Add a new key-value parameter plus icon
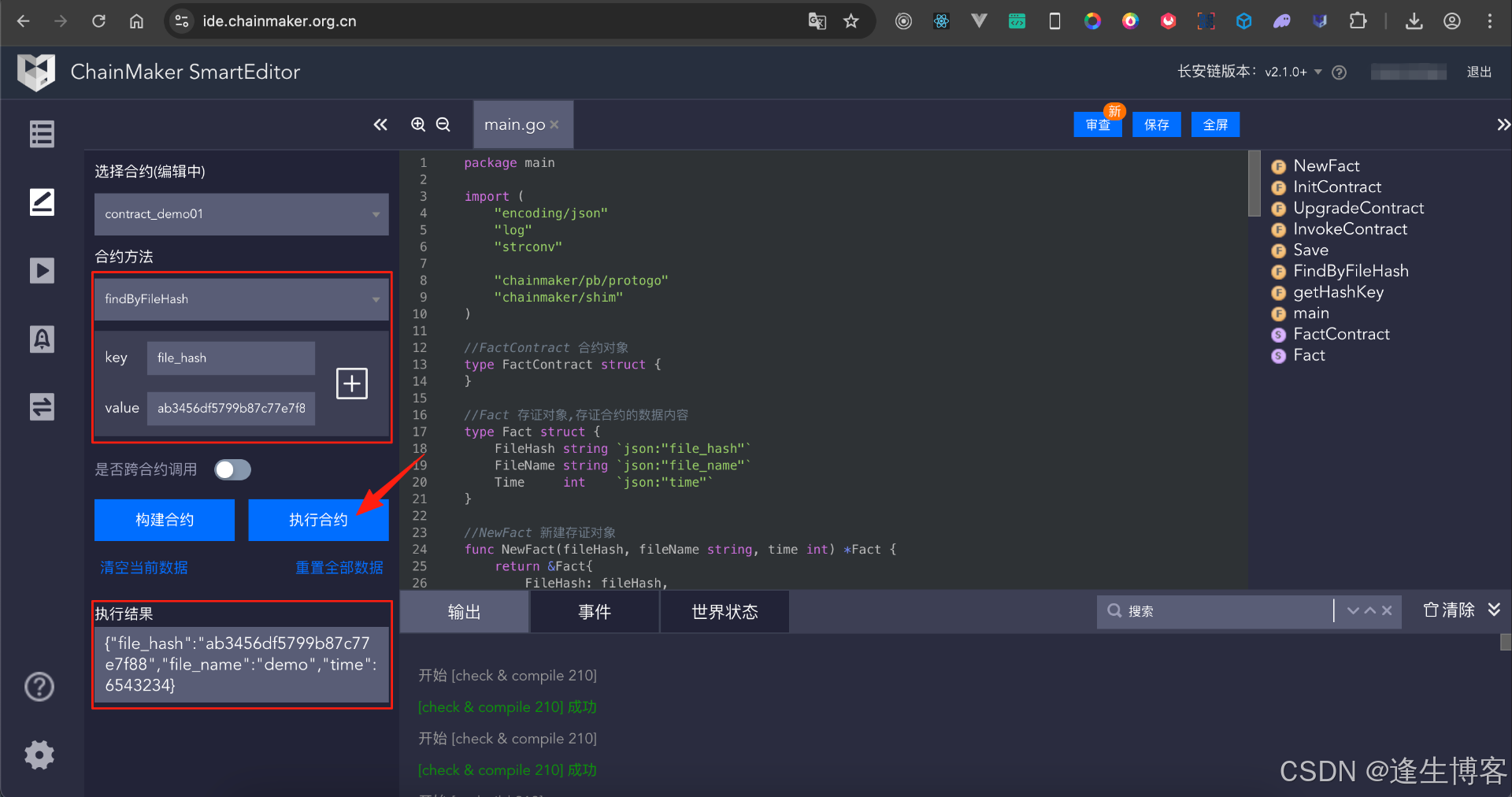 click(352, 384)
